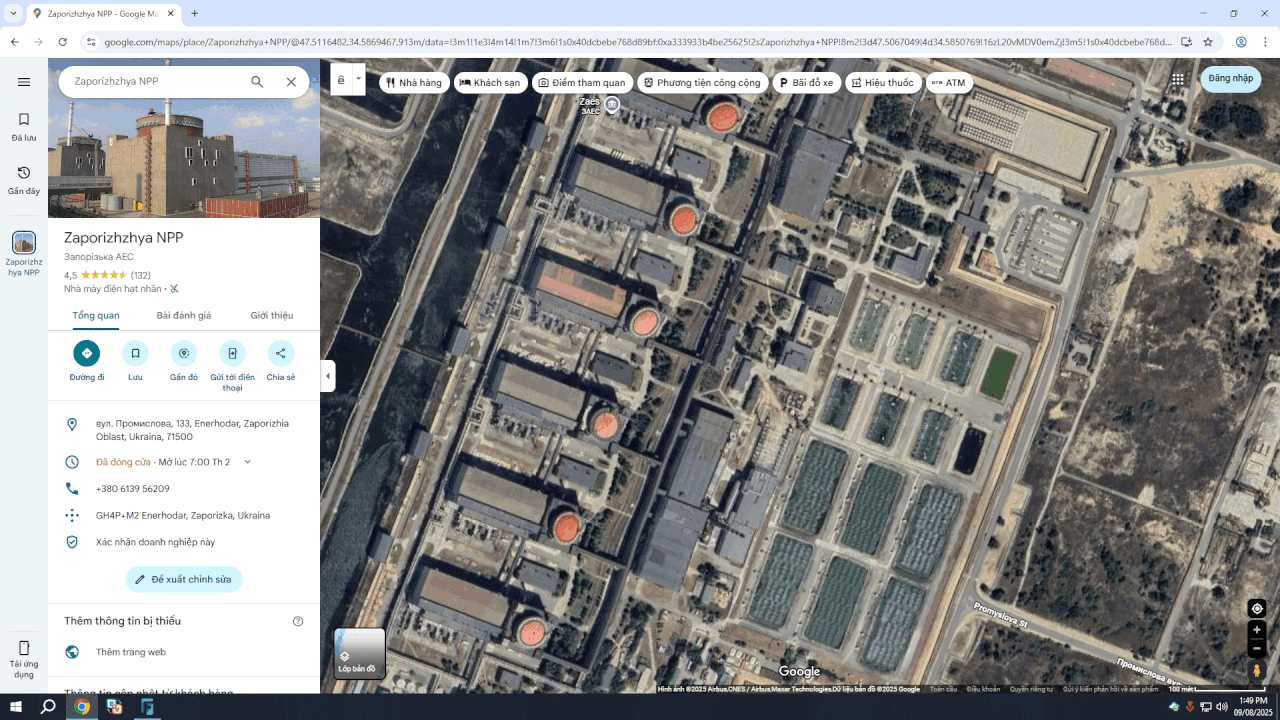This screenshot has height=720, width=1280.
Task: Click the Đề xuất chỉnh sửa button
Action: tap(184, 579)
